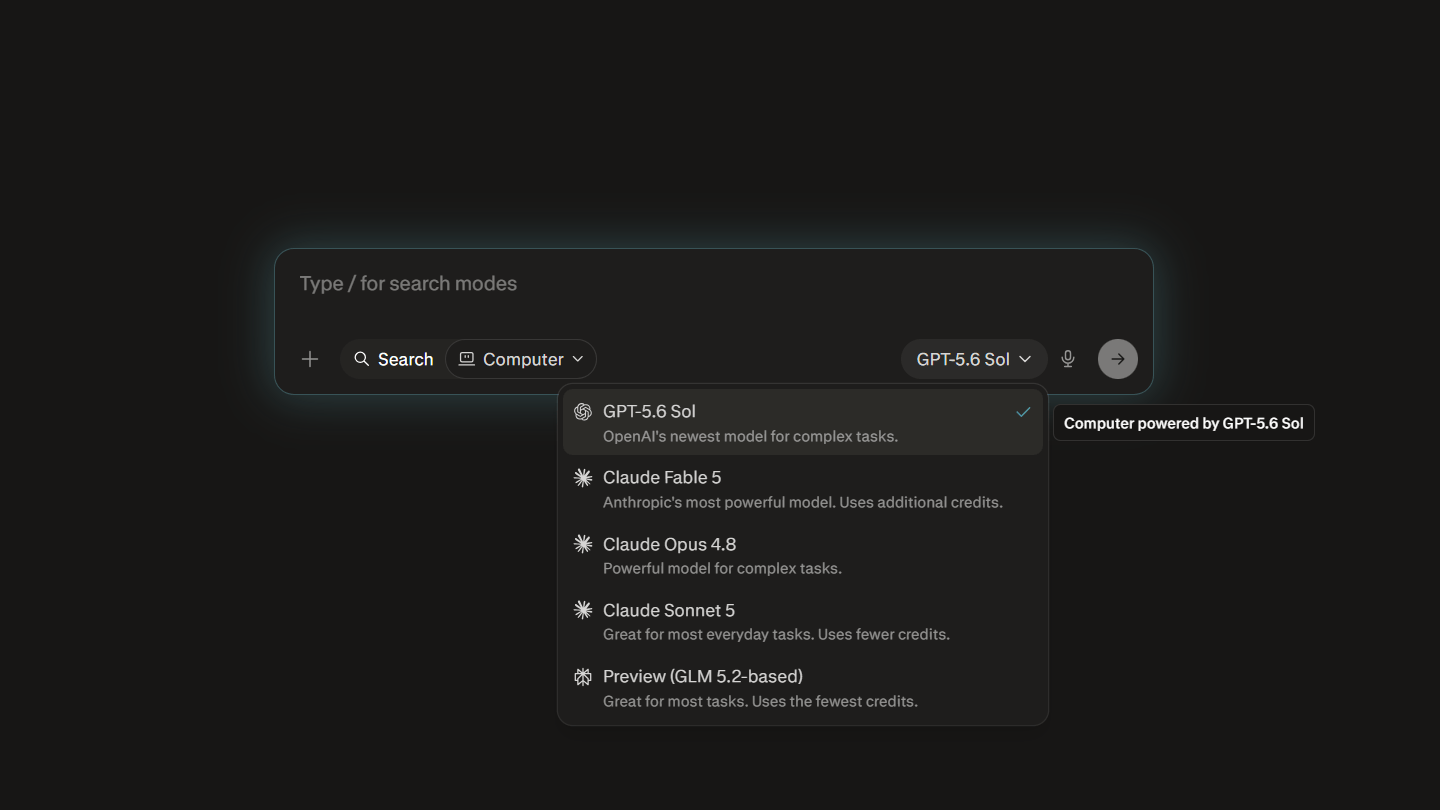This screenshot has width=1440, height=810.
Task: Expand the Computer mode chevron
Action: pos(578,359)
